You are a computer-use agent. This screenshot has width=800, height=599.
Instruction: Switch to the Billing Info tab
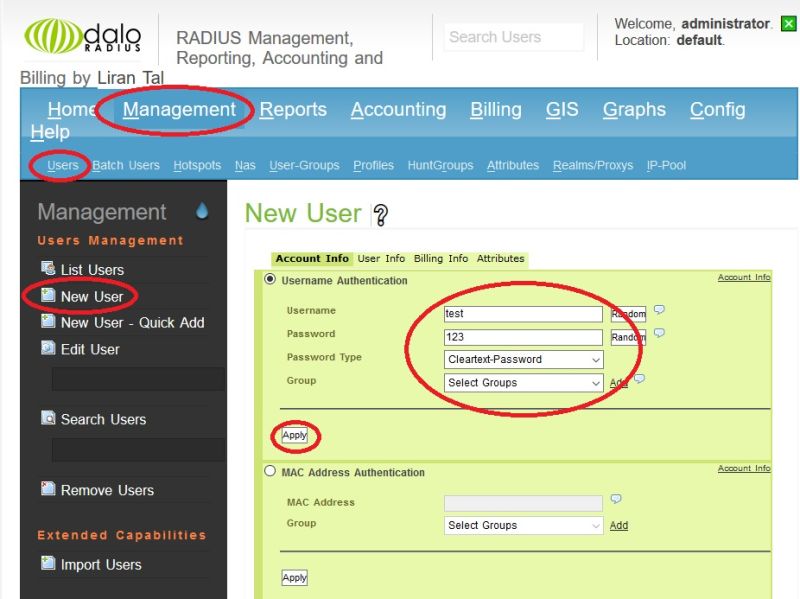tap(441, 259)
